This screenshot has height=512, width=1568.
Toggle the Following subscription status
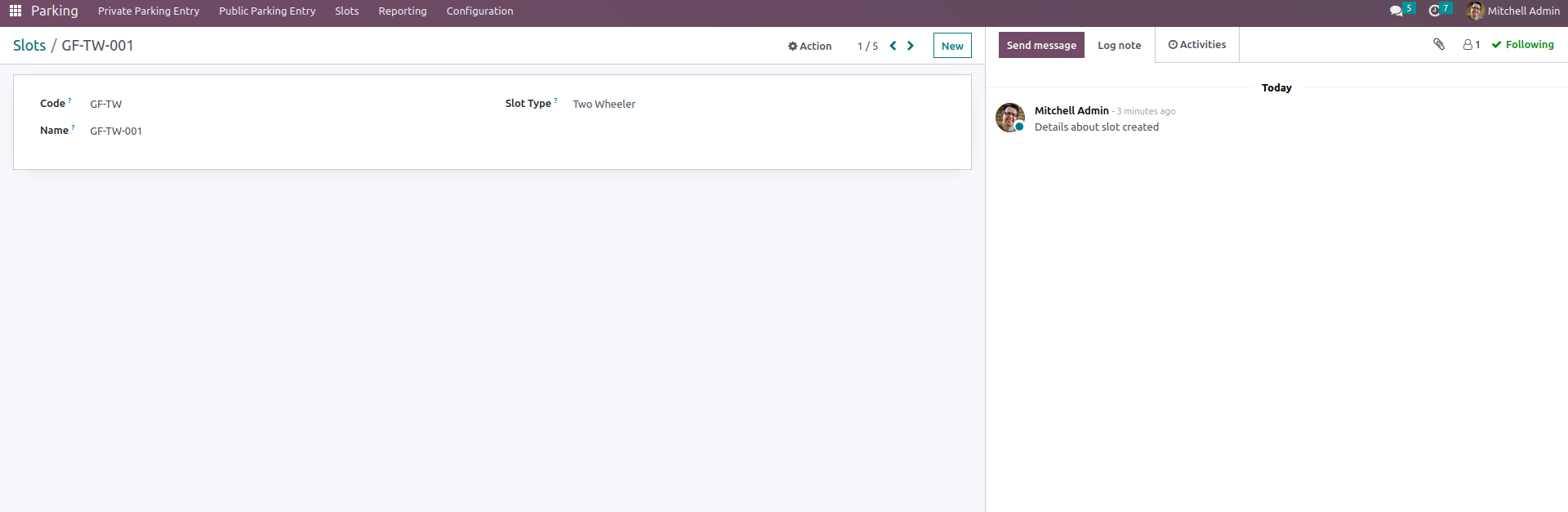(1523, 45)
